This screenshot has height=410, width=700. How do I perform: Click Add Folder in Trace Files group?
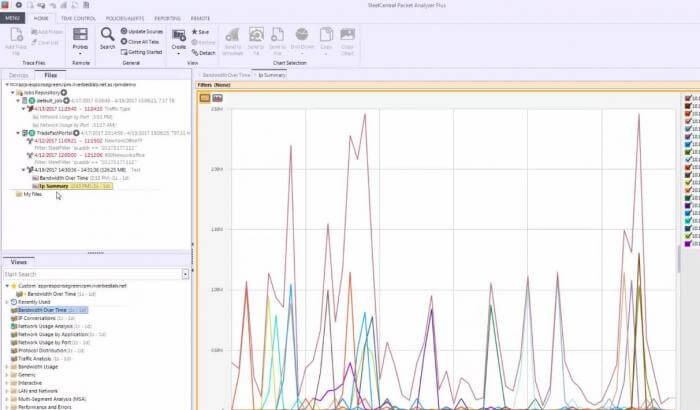tap(47, 32)
